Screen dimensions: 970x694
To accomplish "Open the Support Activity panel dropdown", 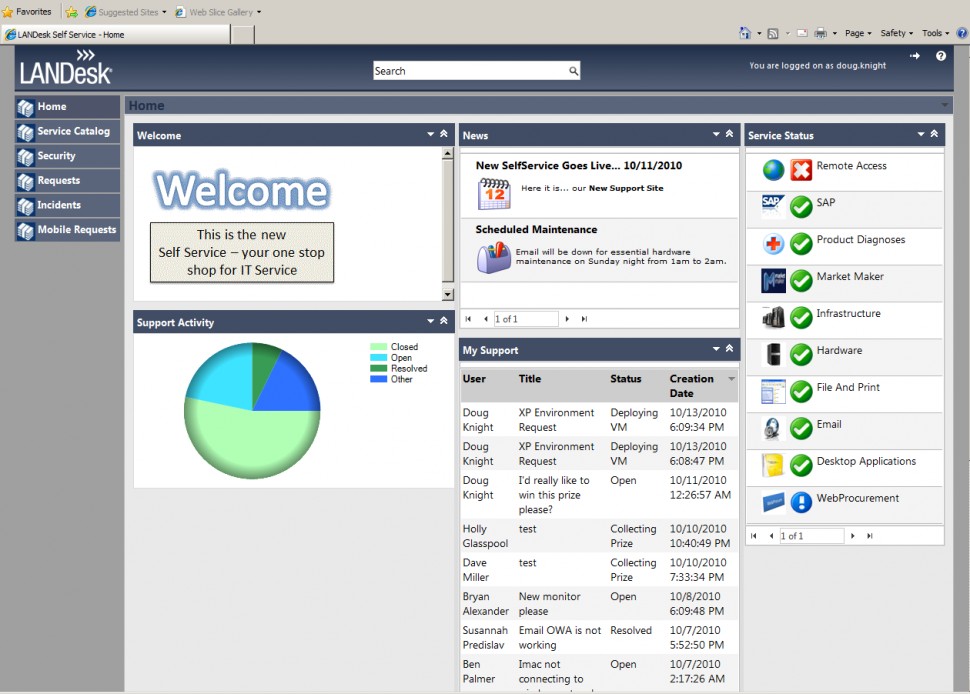I will pyautogui.click(x=431, y=321).
